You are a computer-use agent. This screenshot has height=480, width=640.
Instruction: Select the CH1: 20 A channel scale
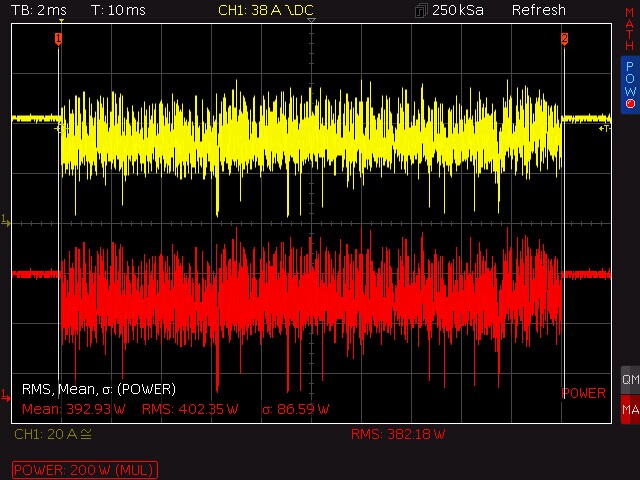[52, 434]
